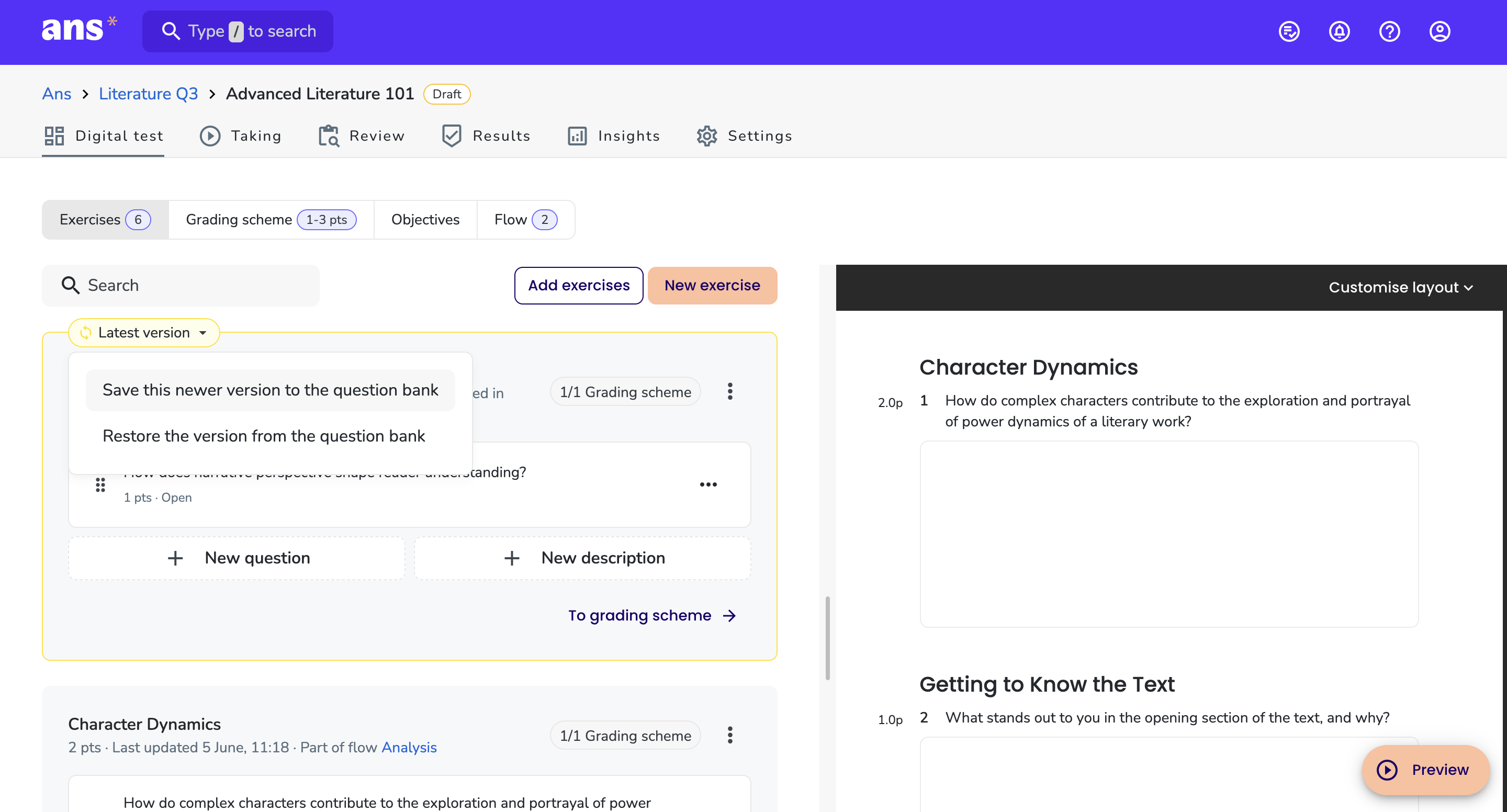Open the Review tab
The height and width of the screenshot is (812, 1507).
pyautogui.click(x=361, y=136)
